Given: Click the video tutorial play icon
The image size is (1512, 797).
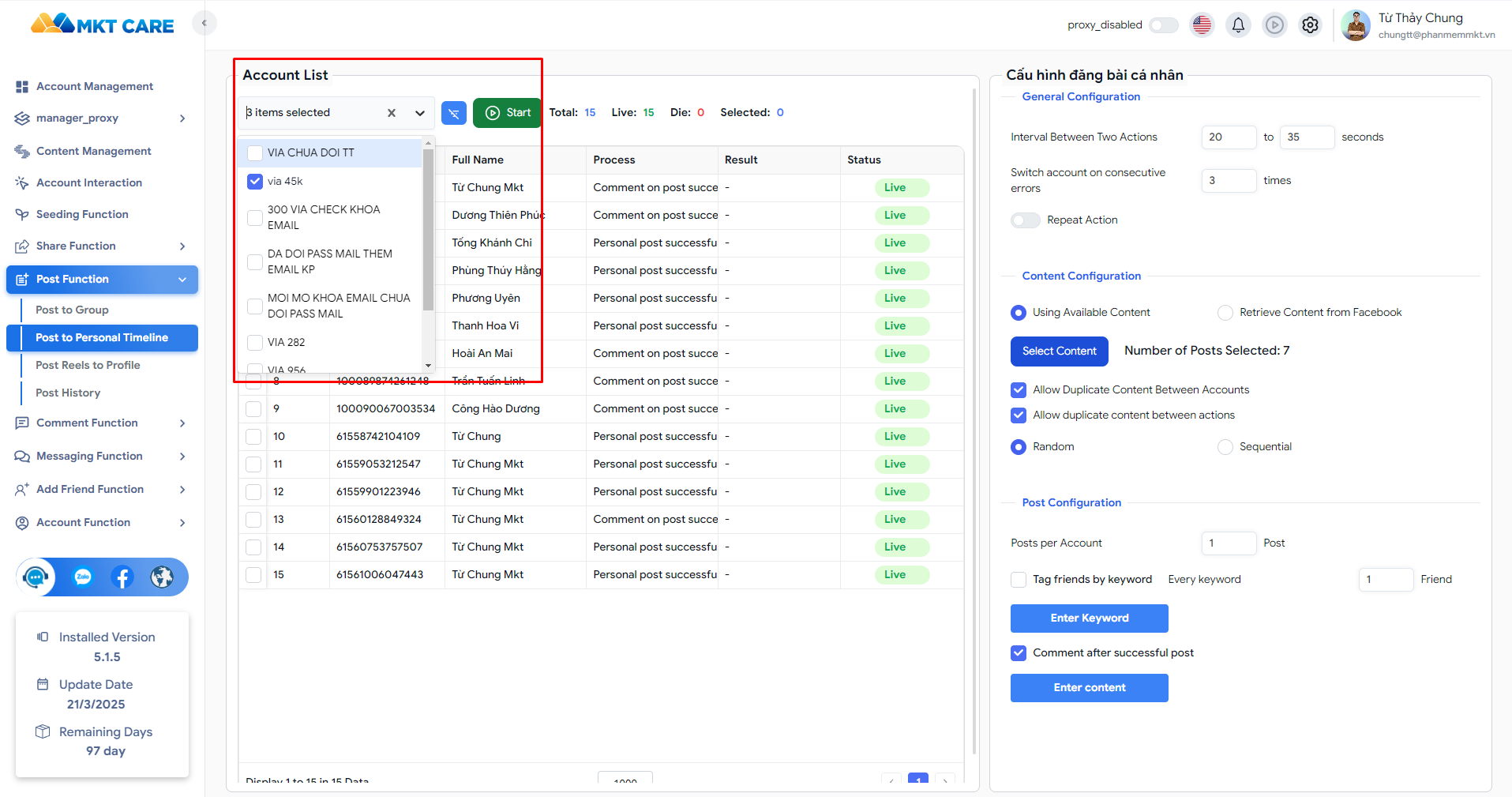Looking at the screenshot, I should pyautogui.click(x=1274, y=25).
